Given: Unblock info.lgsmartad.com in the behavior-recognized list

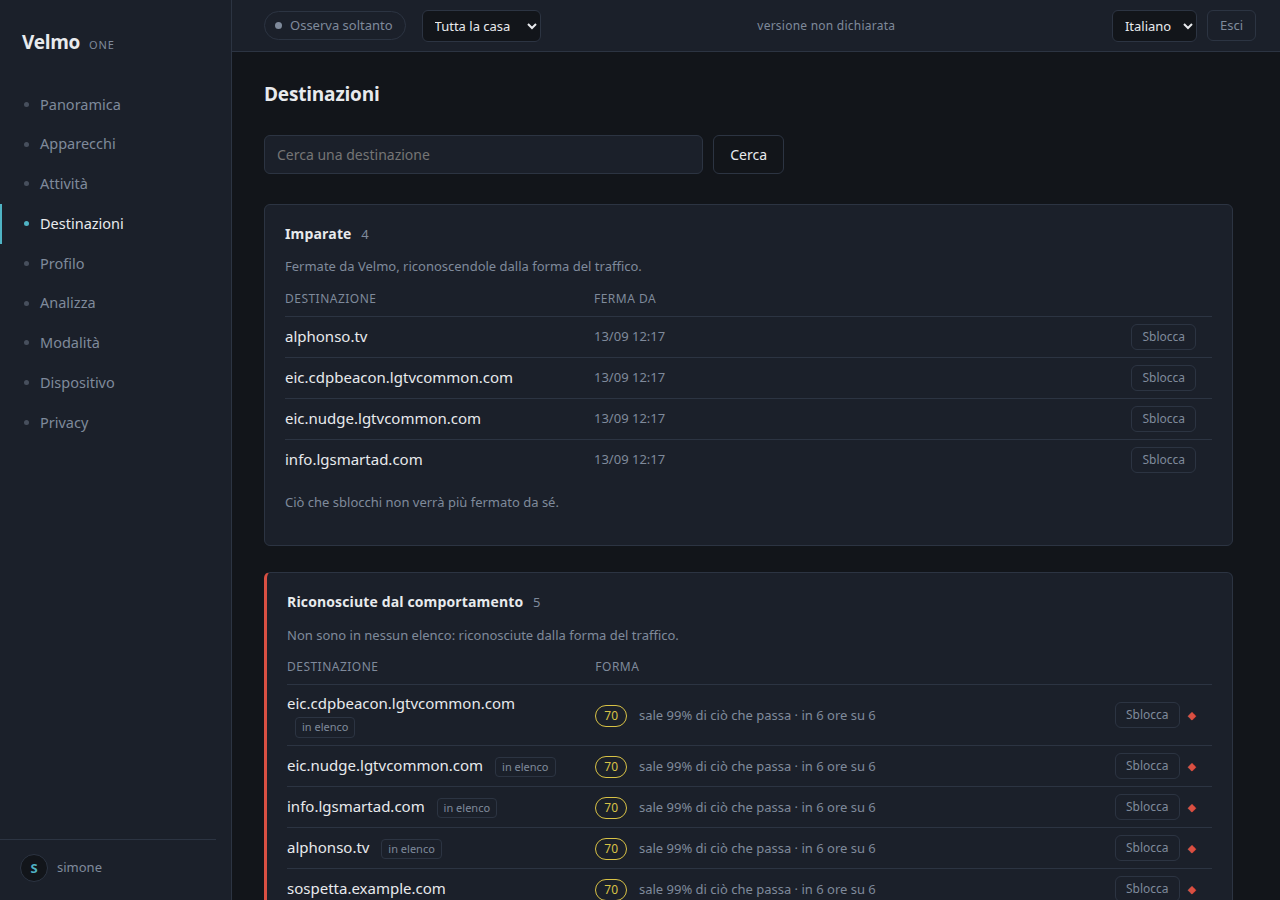Looking at the screenshot, I should pyautogui.click(x=1147, y=807).
